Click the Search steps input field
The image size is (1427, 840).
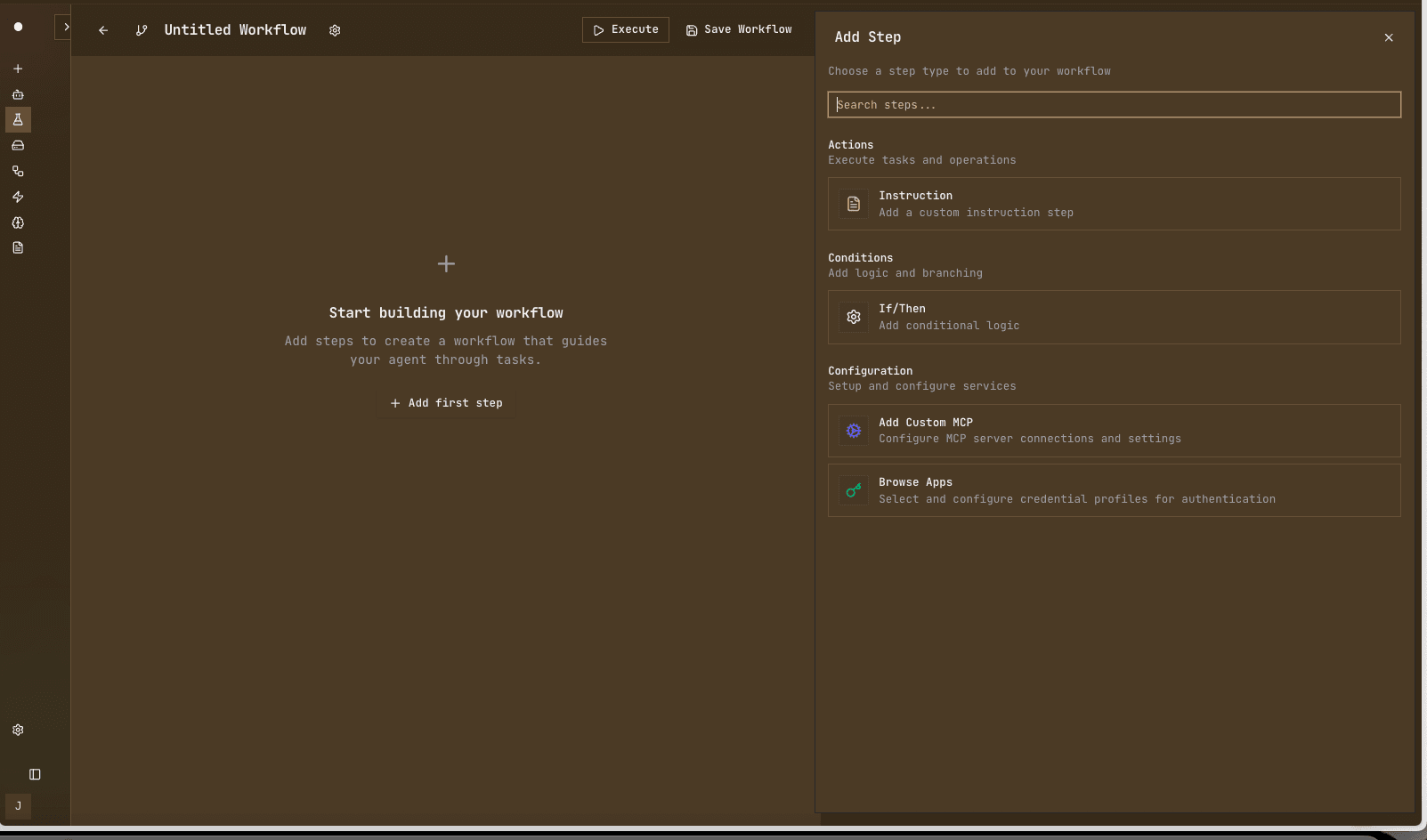click(x=1113, y=104)
